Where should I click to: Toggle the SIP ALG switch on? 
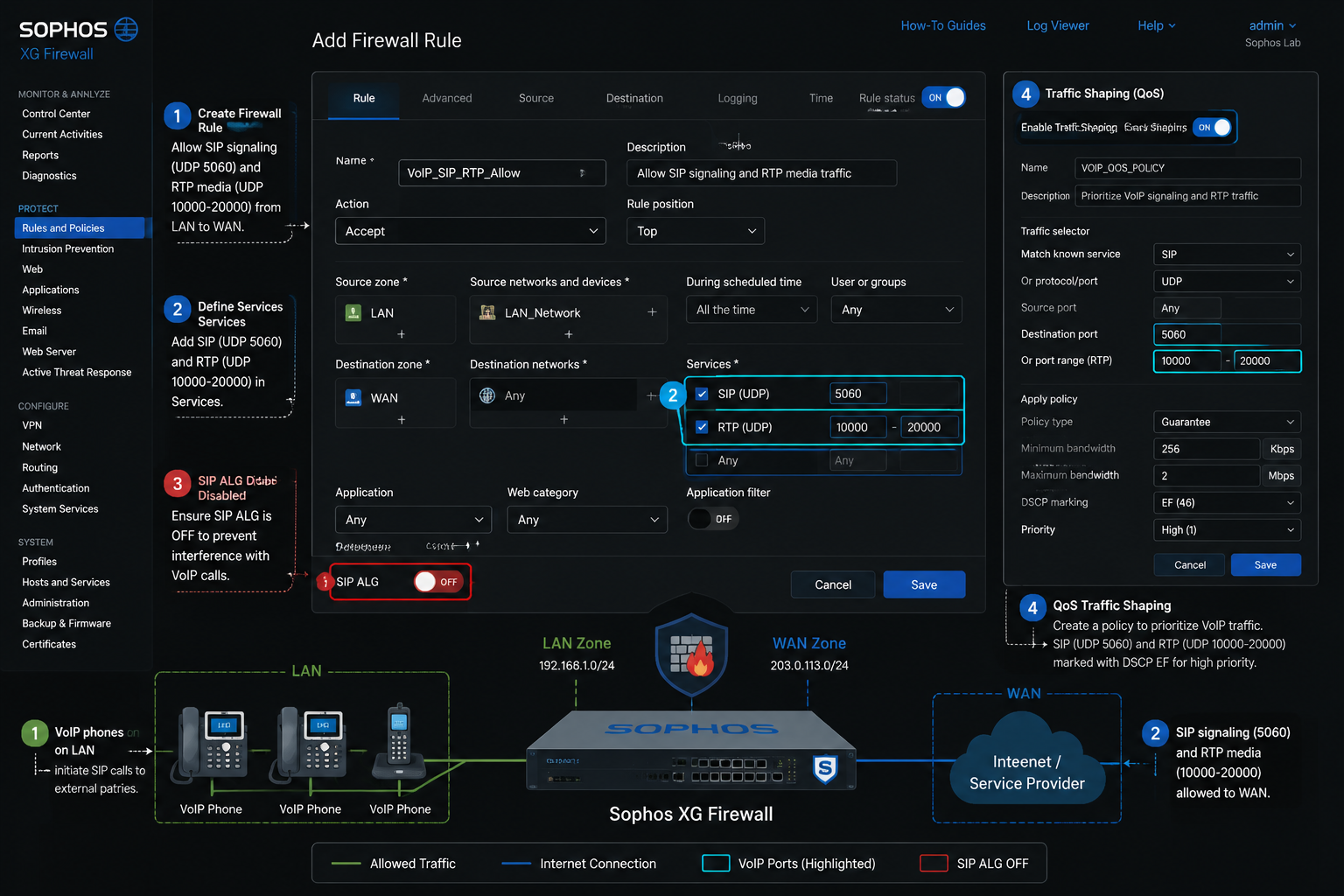(438, 582)
